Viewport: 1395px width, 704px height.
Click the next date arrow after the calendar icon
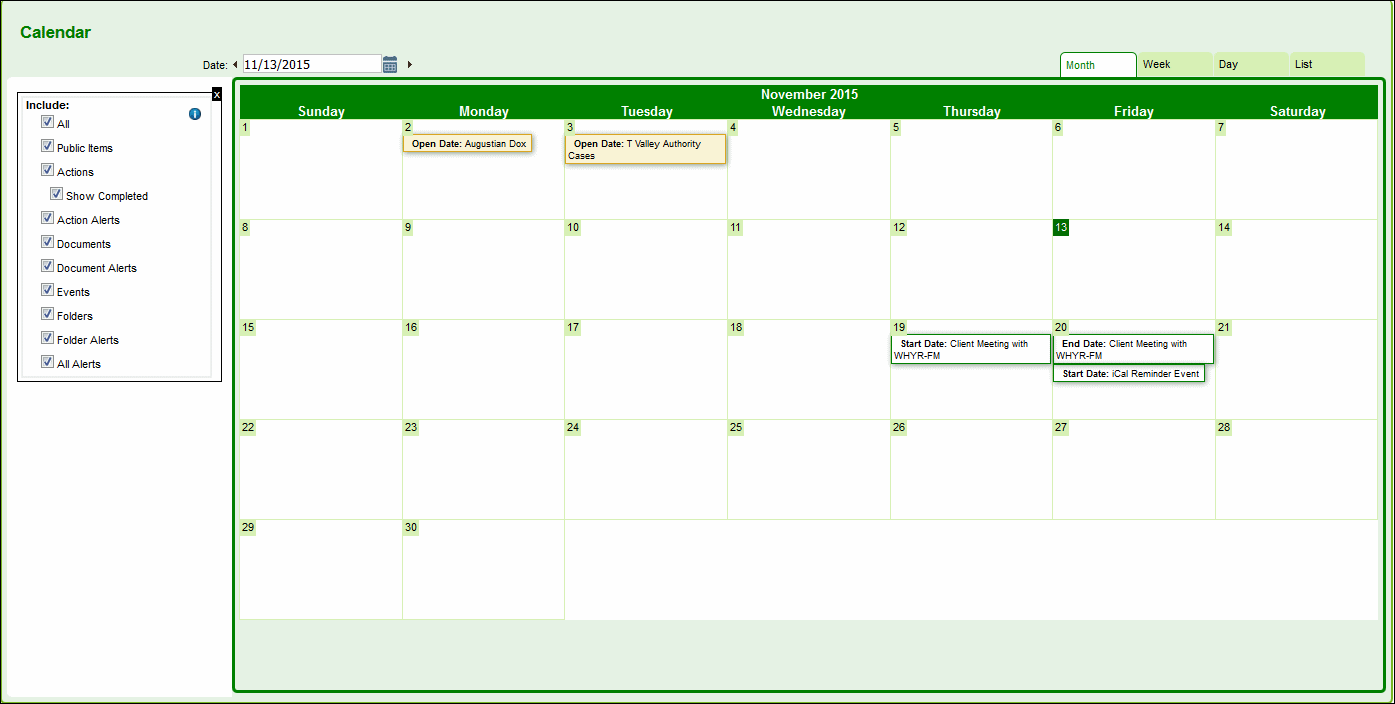pos(408,62)
